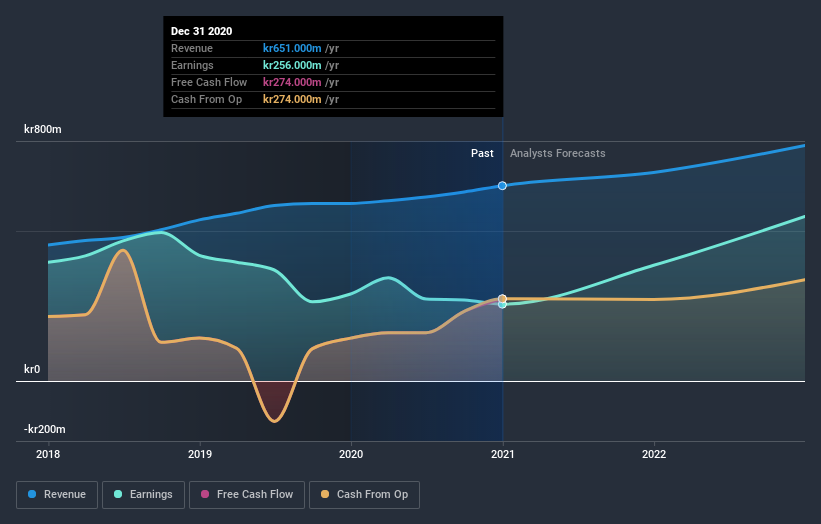Click the 2018 x-axis label

(x=48, y=454)
